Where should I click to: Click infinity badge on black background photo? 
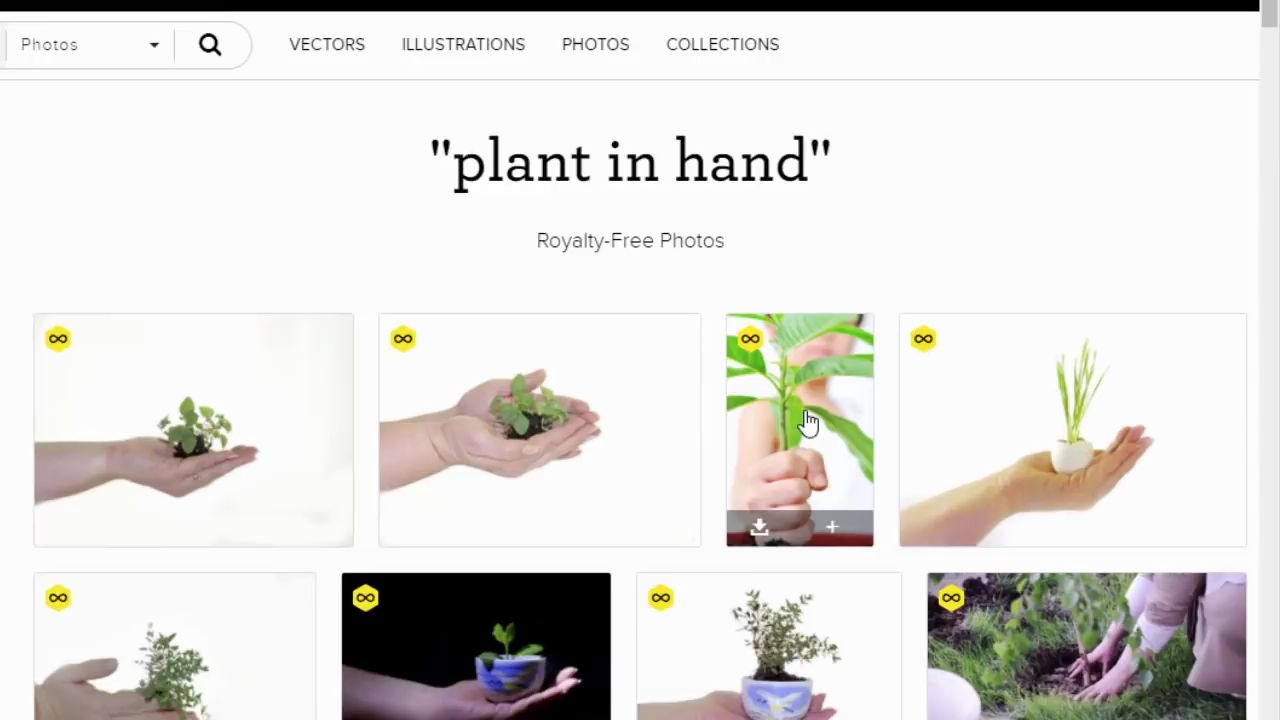365,598
